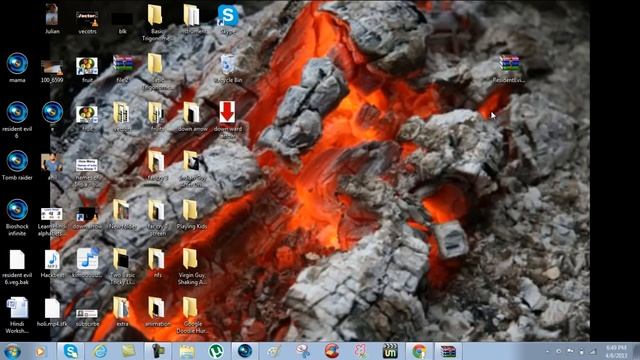Viewport: 640px width, 360px height.
Task: Open the Friday 3 folder
Action: pos(157,165)
